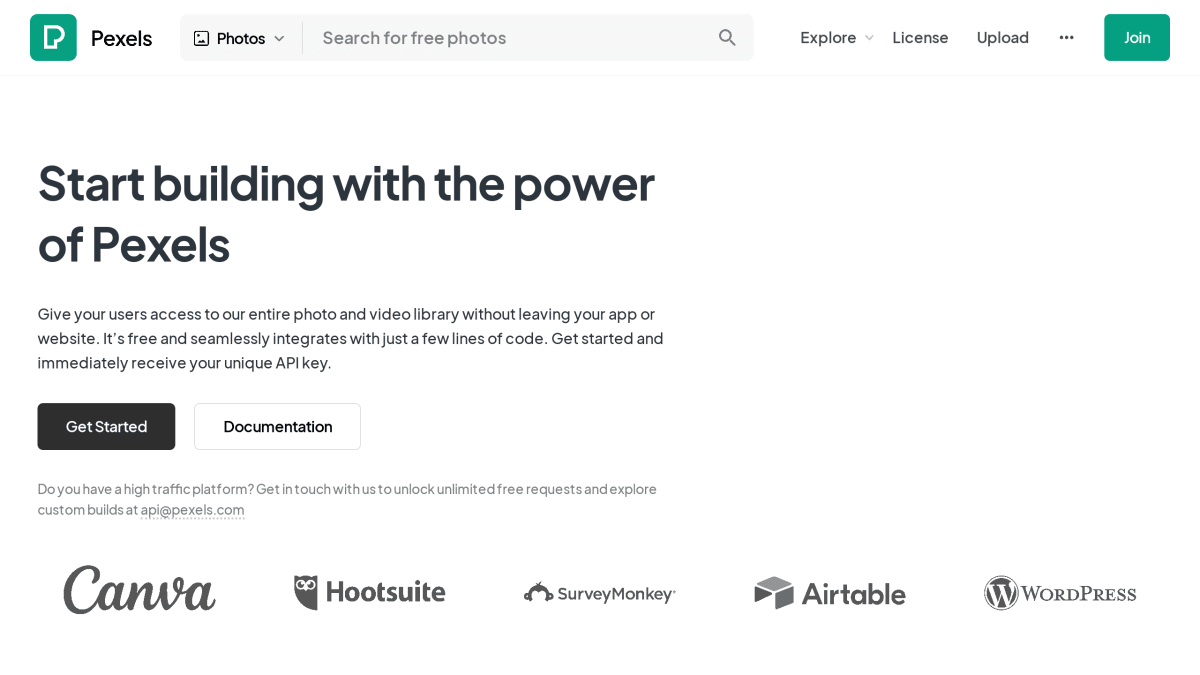The image size is (1200, 675).
Task: Open the Photos media type dropdown
Action: pos(240,38)
